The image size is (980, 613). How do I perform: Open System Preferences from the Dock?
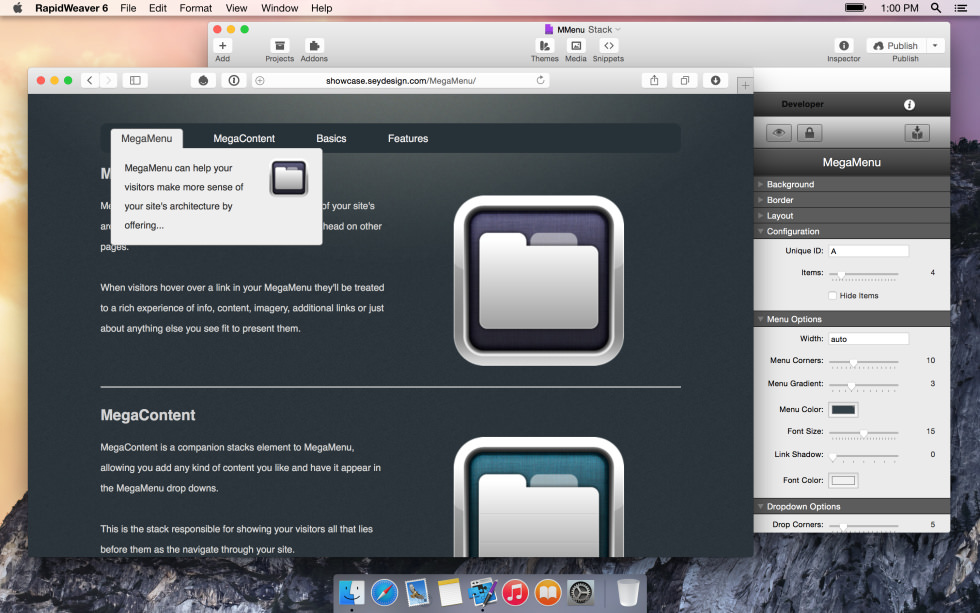(x=581, y=592)
